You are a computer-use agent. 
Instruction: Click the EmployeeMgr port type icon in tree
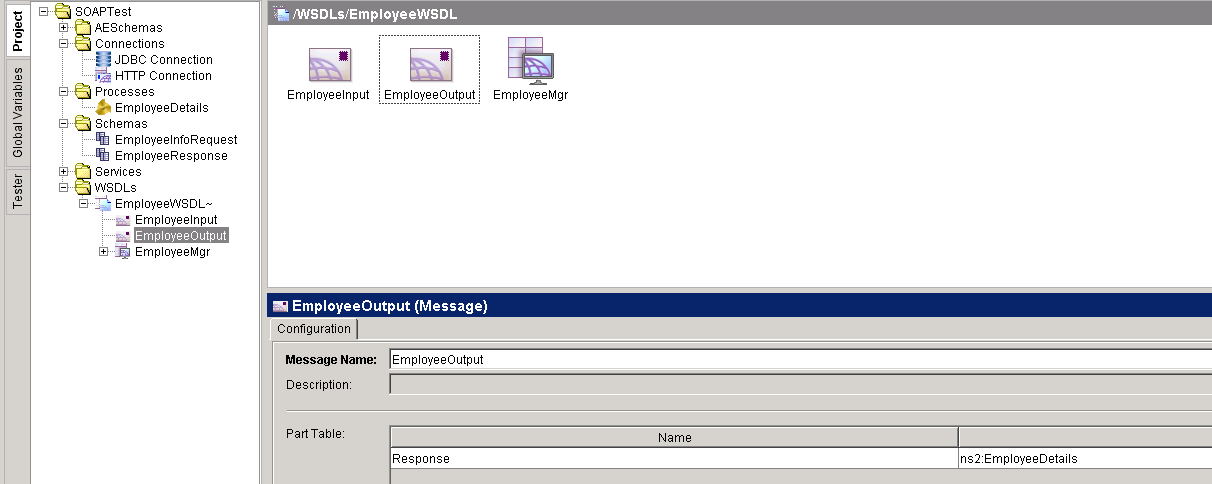click(x=123, y=252)
